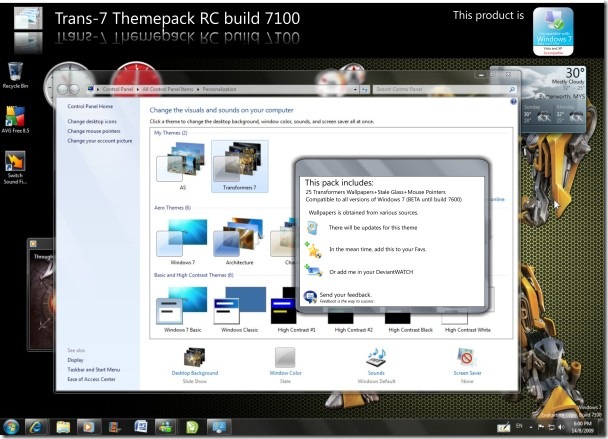The image size is (608, 439).
Task: Click All Control Panel Items breadcrumb
Action: pyautogui.click(x=168, y=89)
